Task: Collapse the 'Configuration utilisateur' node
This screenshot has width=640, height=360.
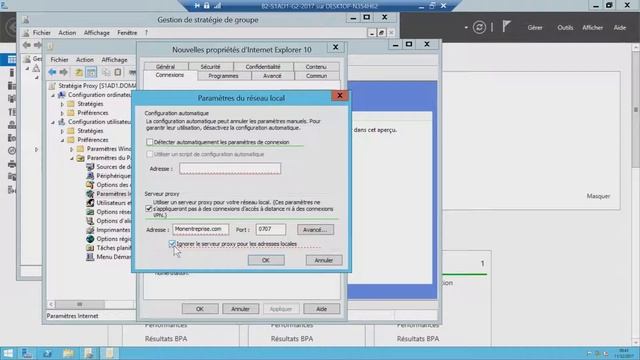Action: coord(53,122)
